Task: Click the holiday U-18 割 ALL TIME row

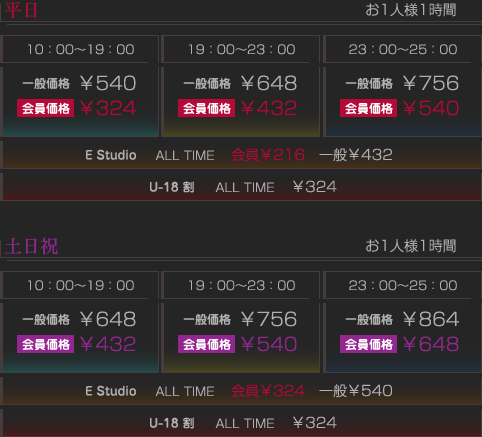Action: [x=241, y=423]
